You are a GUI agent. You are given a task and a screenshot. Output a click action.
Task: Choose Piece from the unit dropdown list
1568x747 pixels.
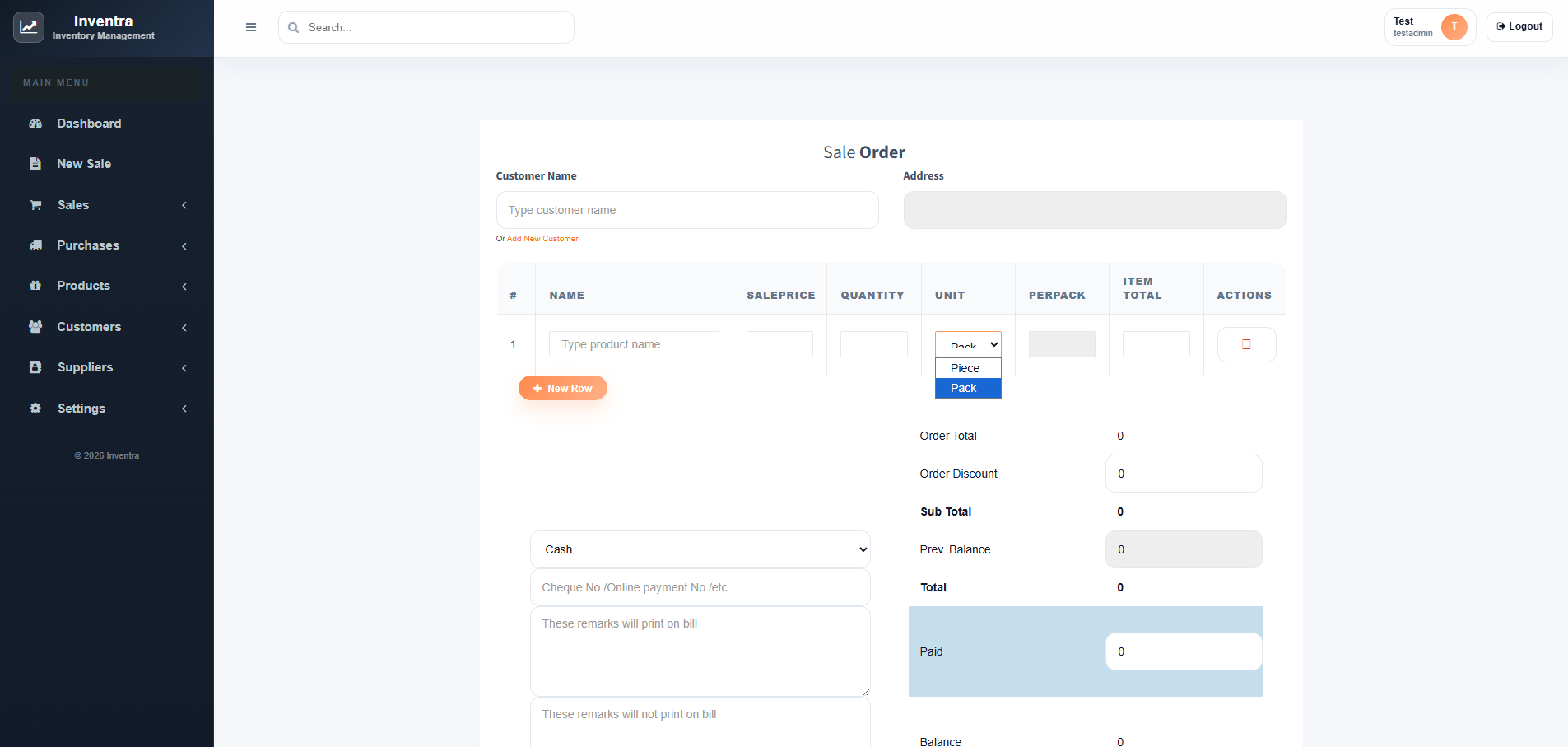click(x=967, y=368)
